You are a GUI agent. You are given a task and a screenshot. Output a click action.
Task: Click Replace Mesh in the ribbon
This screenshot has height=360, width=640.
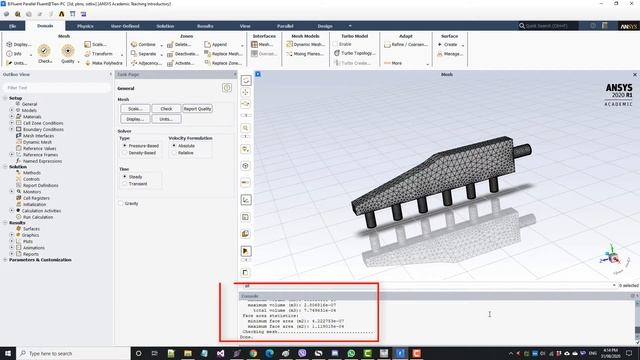223,53
